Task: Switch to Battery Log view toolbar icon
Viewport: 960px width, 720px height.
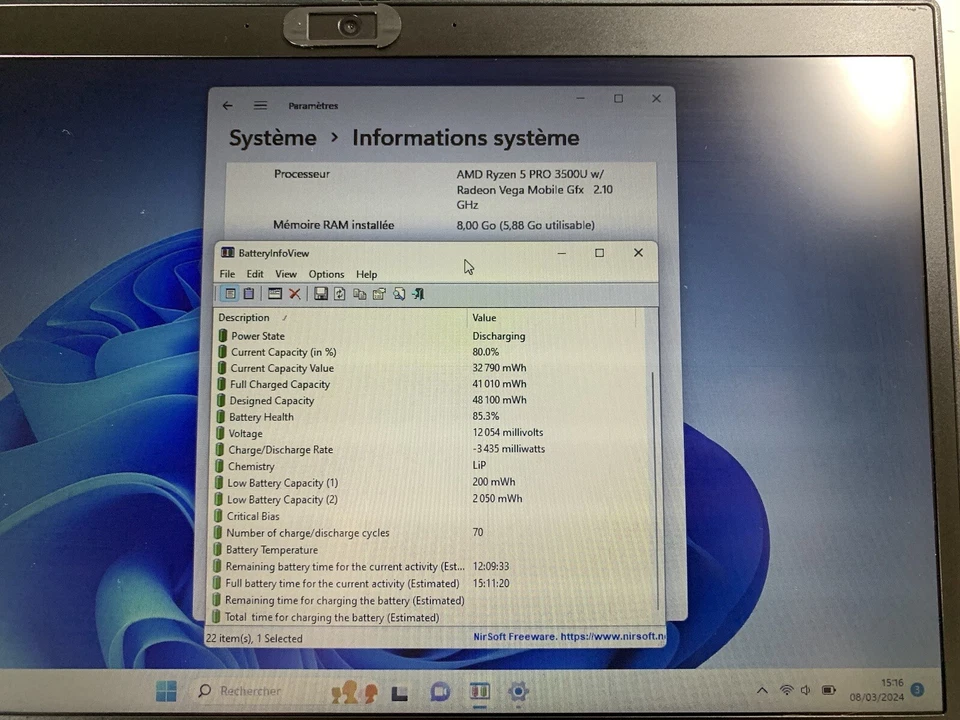Action: click(x=249, y=294)
